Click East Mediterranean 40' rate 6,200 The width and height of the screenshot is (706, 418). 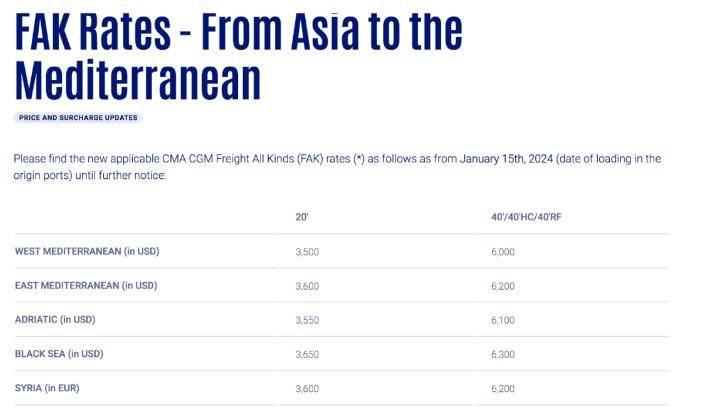502,286
